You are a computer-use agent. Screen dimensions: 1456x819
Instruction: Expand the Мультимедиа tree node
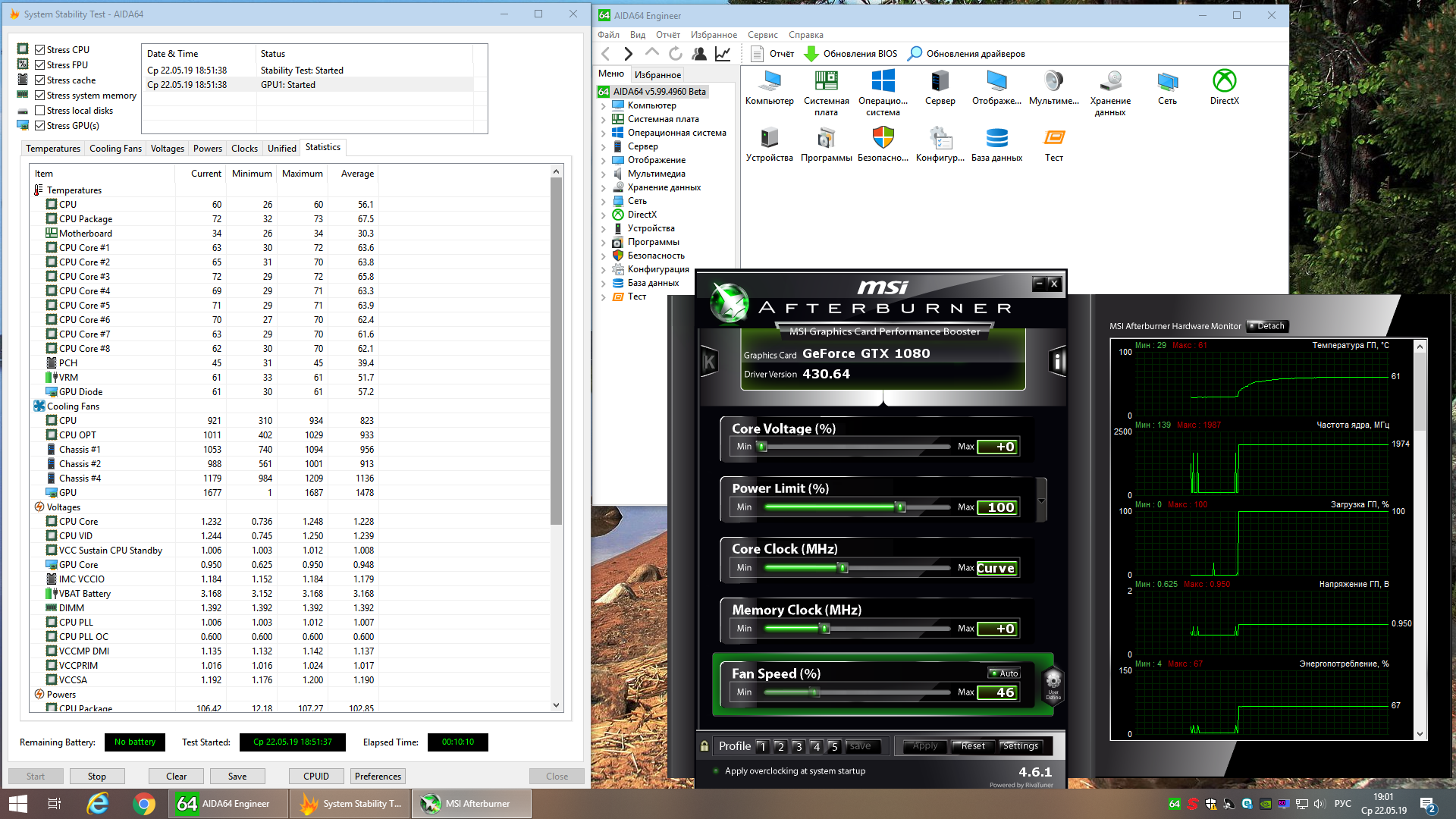(604, 174)
